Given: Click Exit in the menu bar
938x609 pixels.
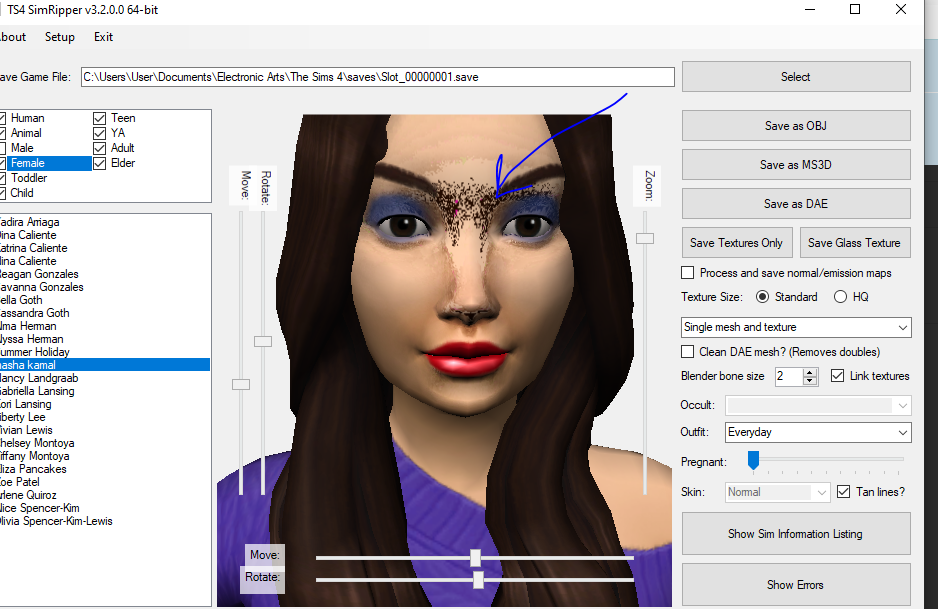Looking at the screenshot, I should pyautogui.click(x=103, y=37).
